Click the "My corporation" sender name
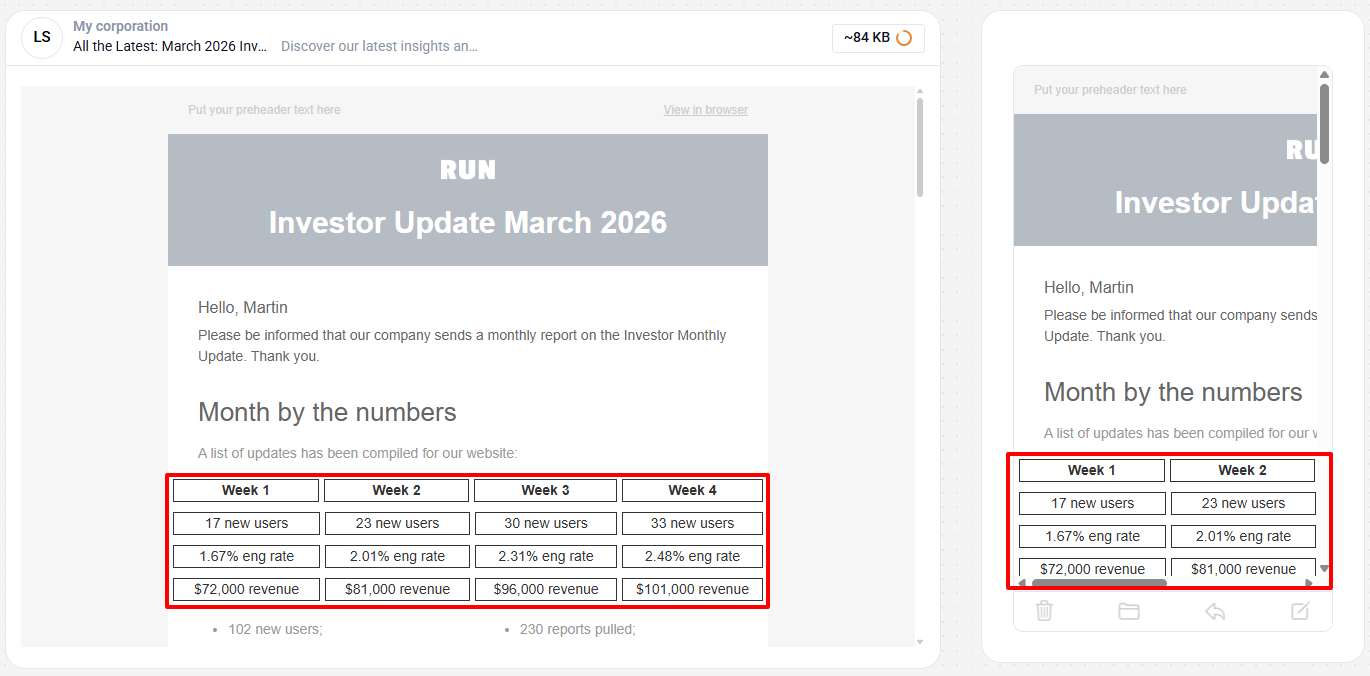1370x676 pixels. coord(120,26)
